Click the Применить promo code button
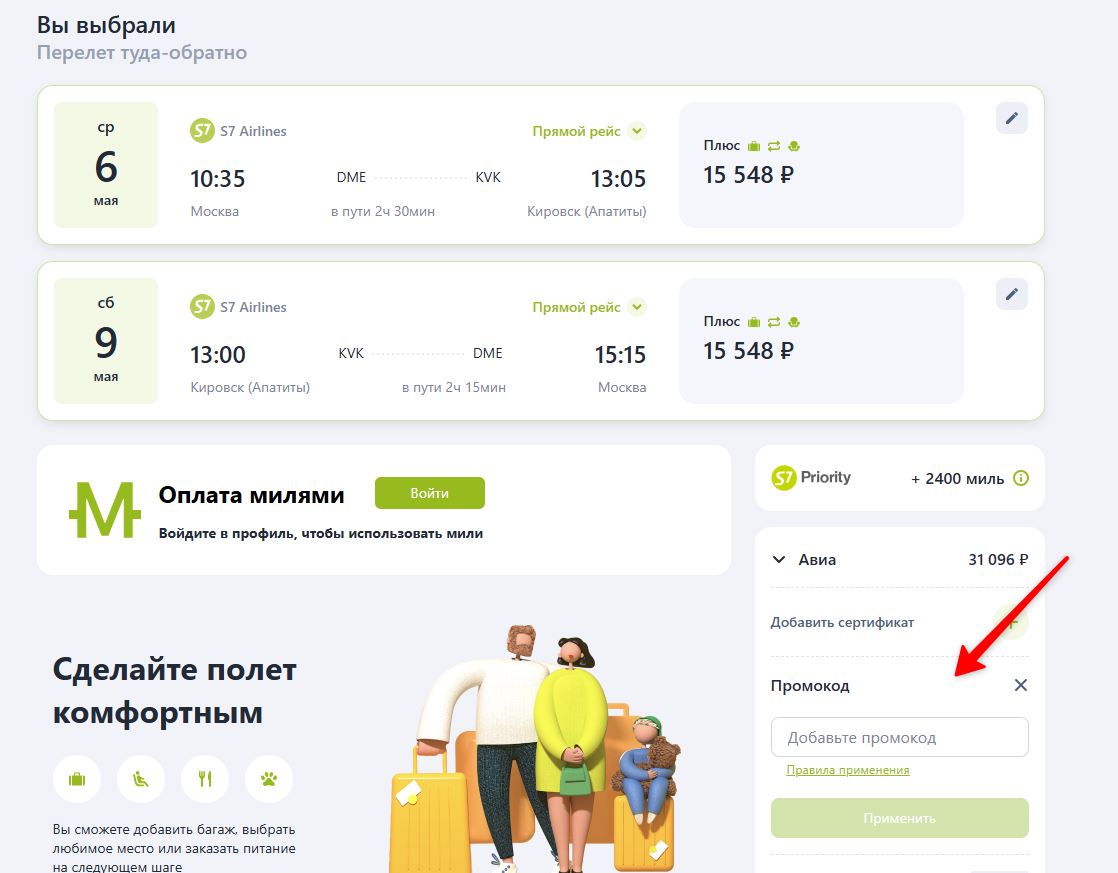The image size is (1118, 873). pos(899,818)
